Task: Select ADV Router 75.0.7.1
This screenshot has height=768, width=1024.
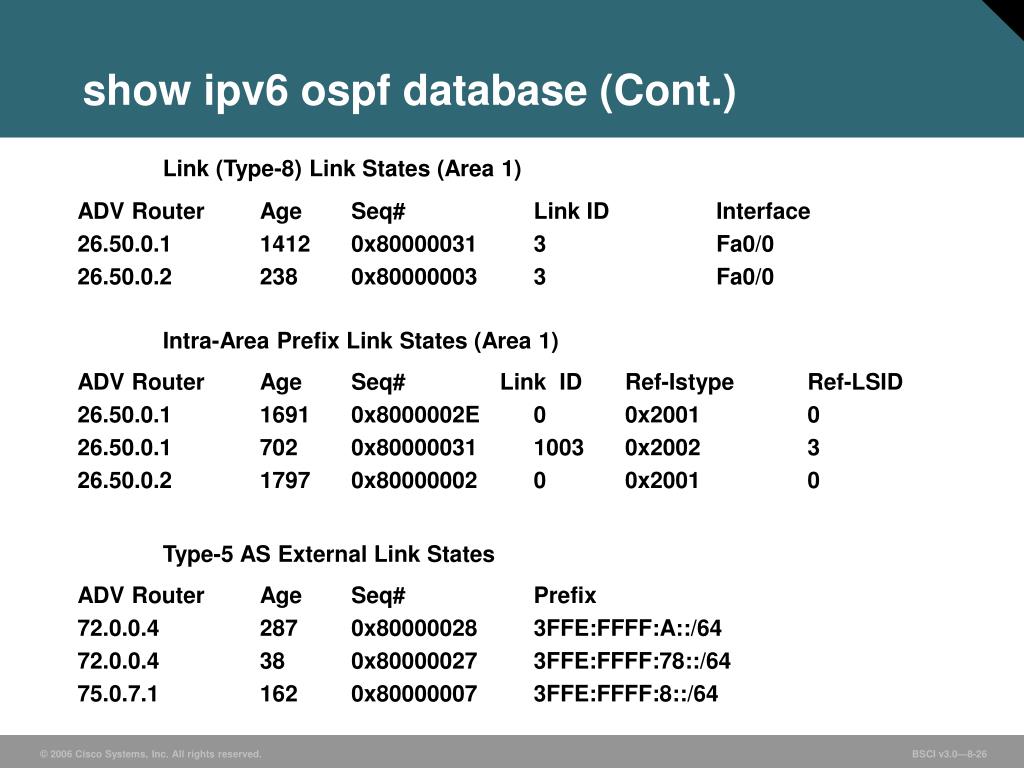Action: tap(118, 694)
